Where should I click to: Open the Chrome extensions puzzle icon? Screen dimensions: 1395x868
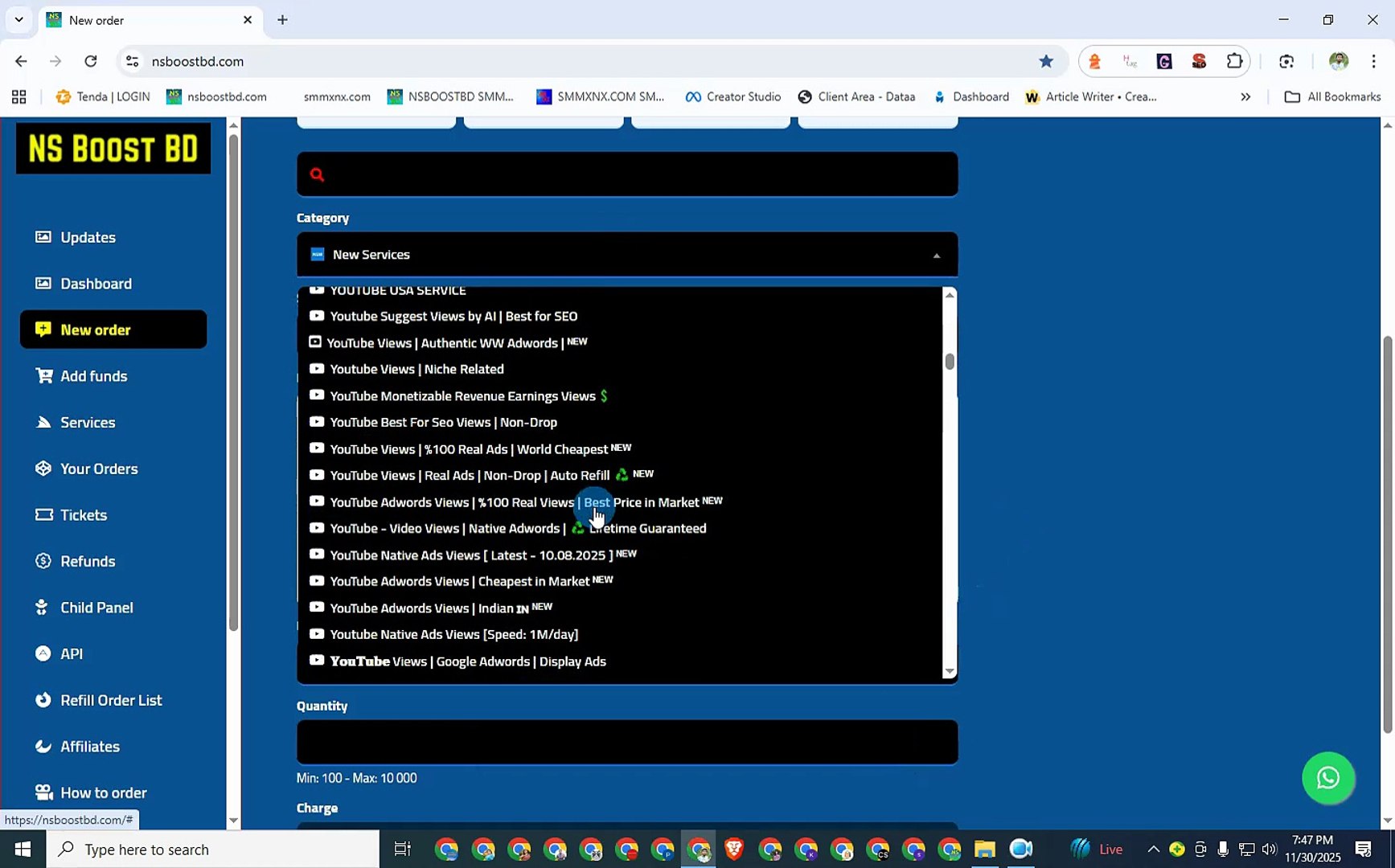click(1234, 61)
